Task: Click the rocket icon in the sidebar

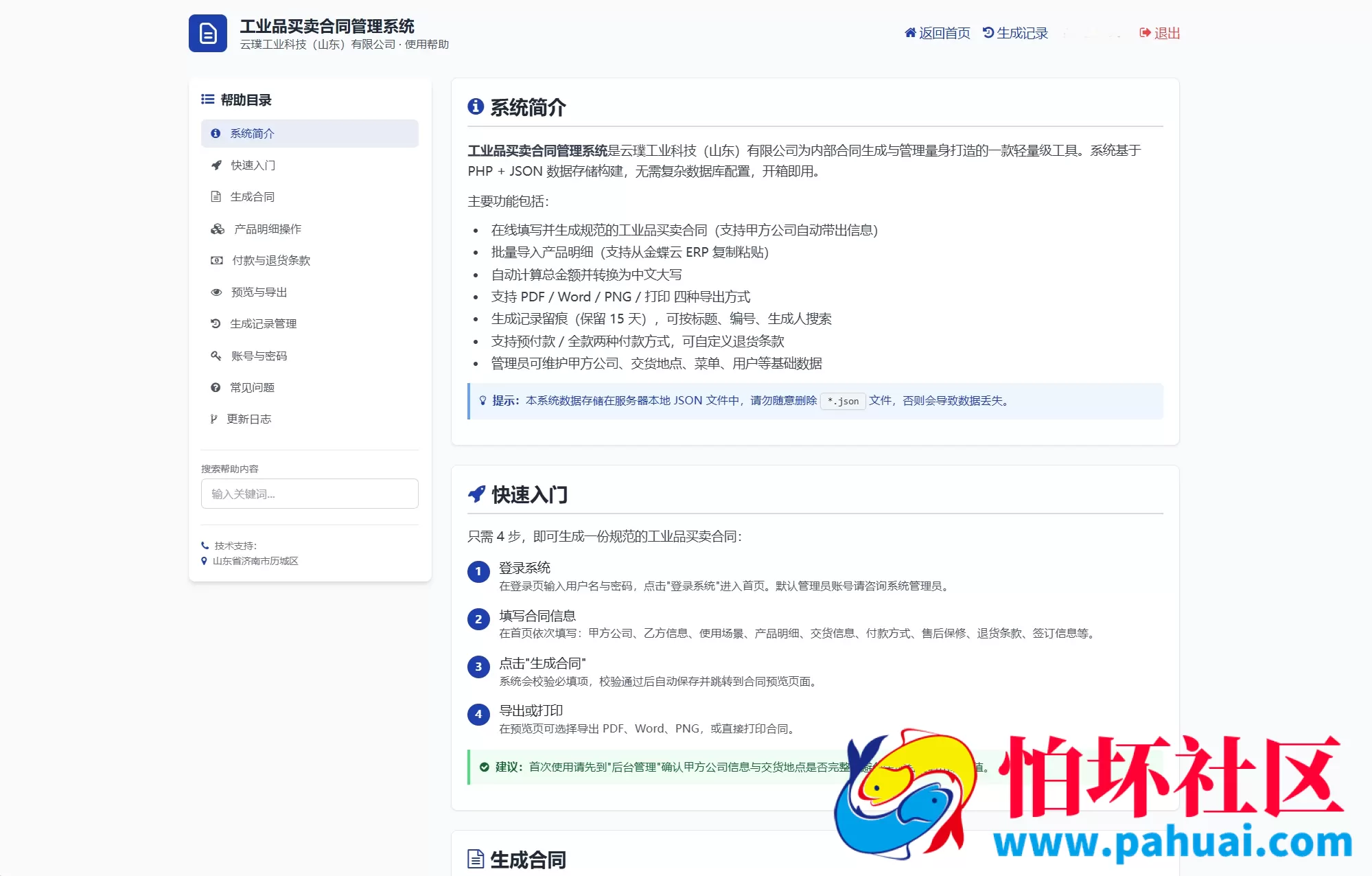Action: point(216,165)
